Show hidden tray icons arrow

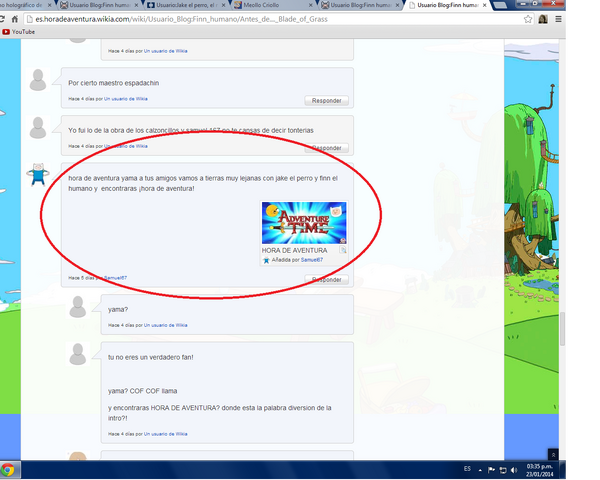click(480, 470)
